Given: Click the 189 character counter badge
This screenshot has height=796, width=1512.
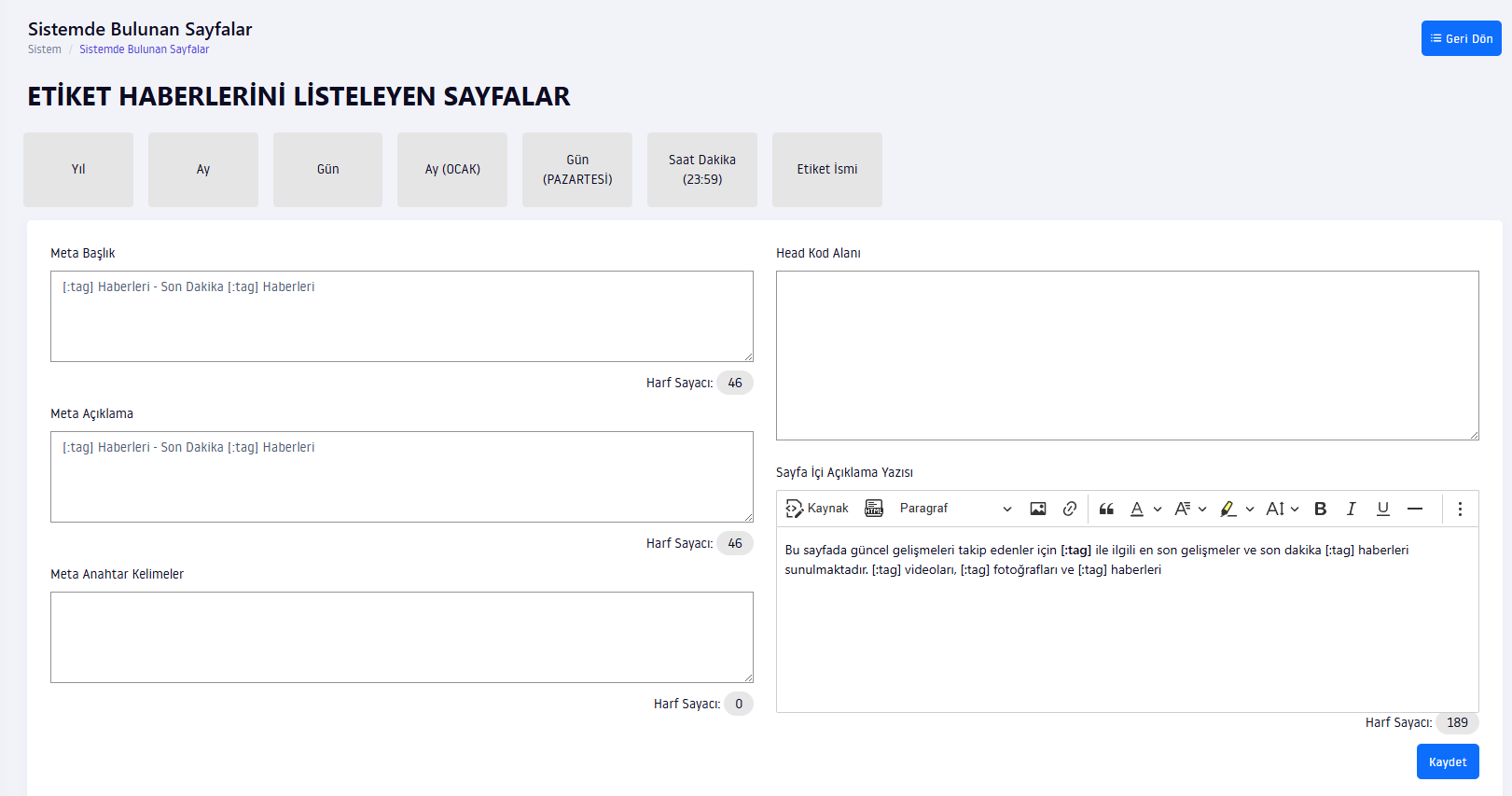Looking at the screenshot, I should pyautogui.click(x=1457, y=722).
